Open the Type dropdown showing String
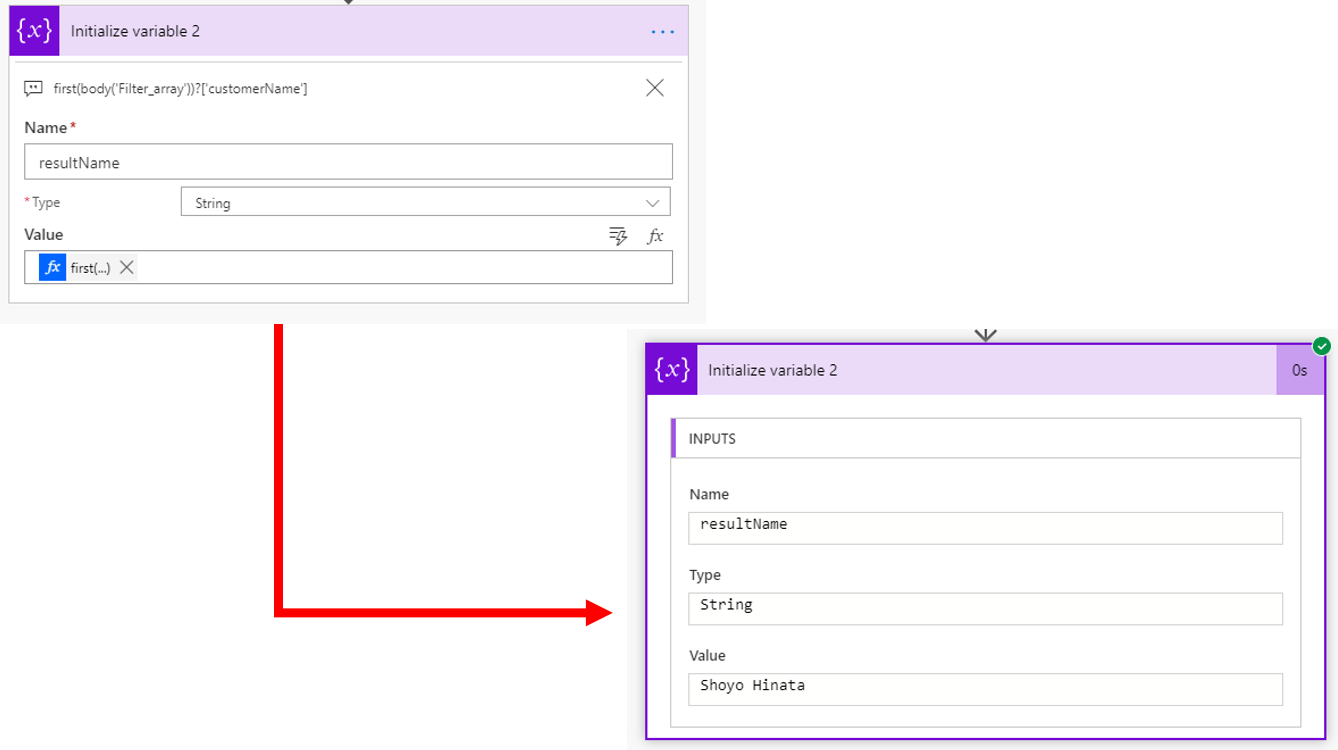This screenshot has height=750, width=1338. tap(425, 202)
